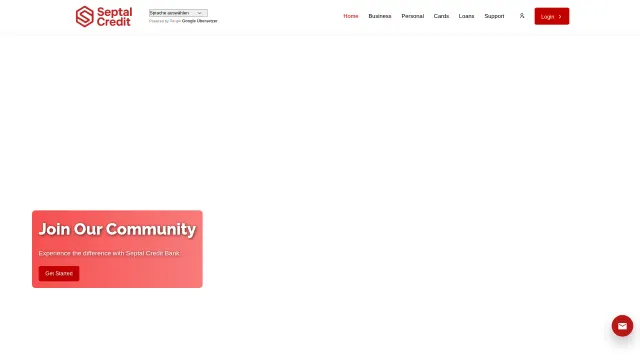Click the Septal Credit logo
This screenshot has width=640, height=360.
(x=104, y=17)
